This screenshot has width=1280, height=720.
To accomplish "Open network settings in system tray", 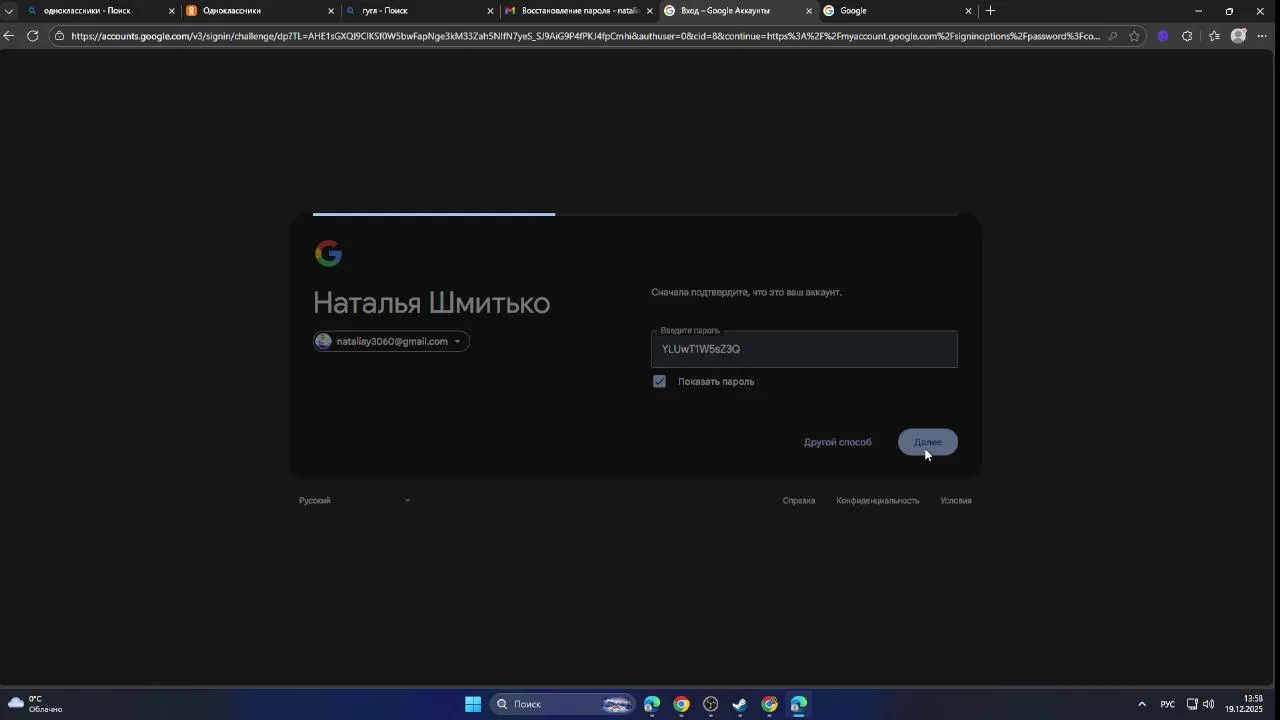I will click(1192, 704).
